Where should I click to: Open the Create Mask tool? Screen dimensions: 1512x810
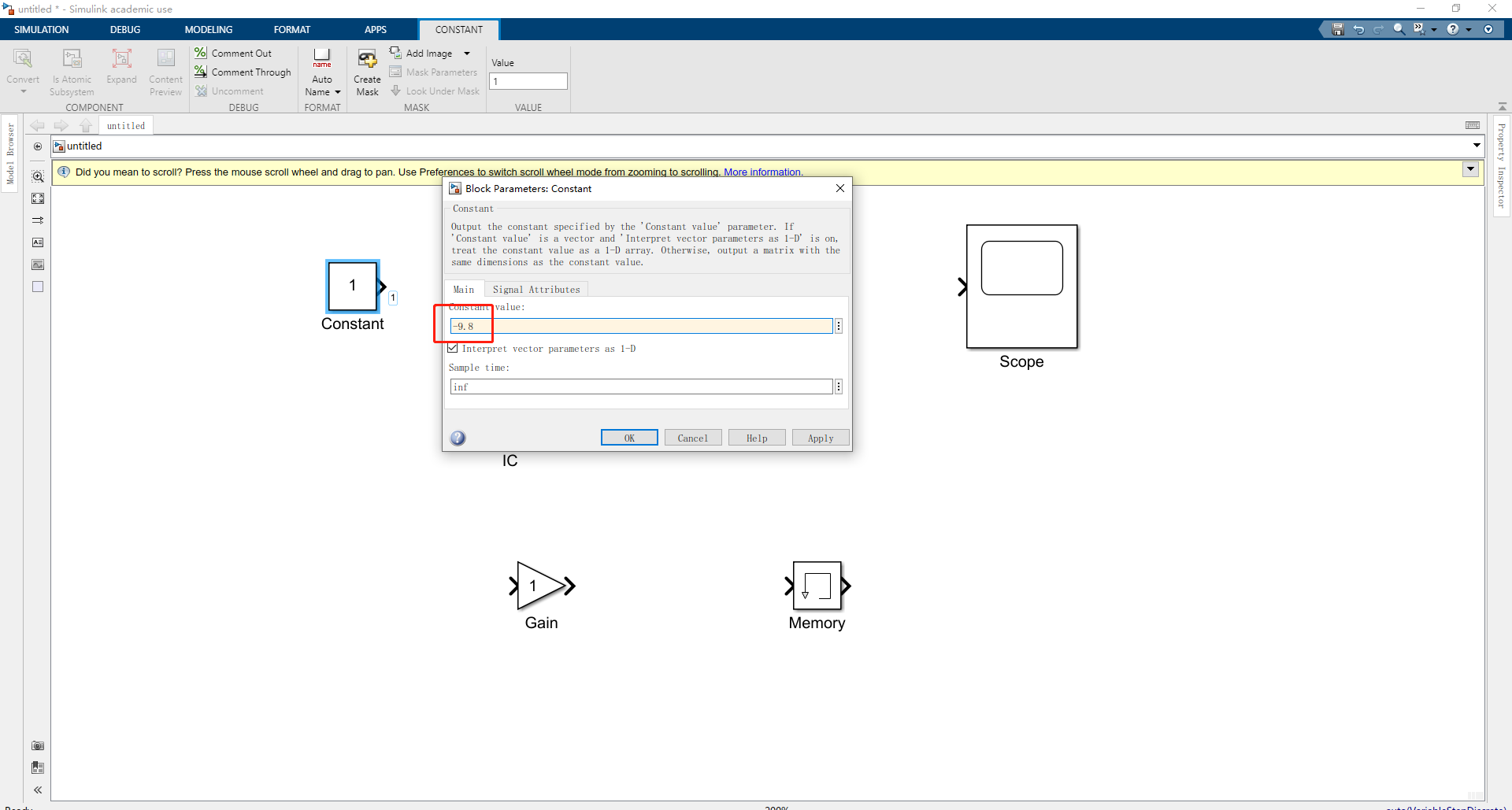point(367,72)
